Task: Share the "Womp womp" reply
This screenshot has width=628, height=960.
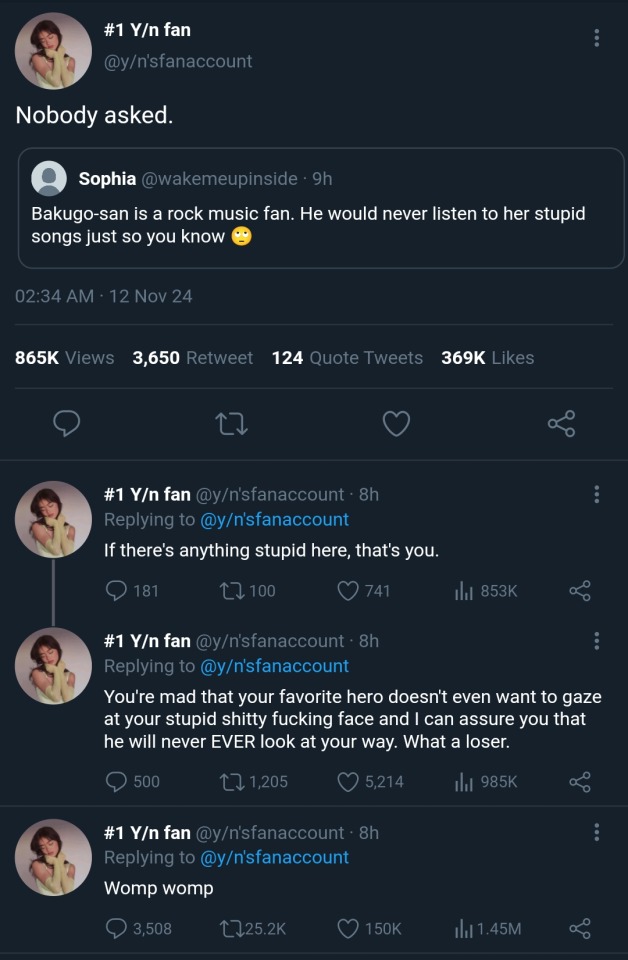Action: coord(580,928)
